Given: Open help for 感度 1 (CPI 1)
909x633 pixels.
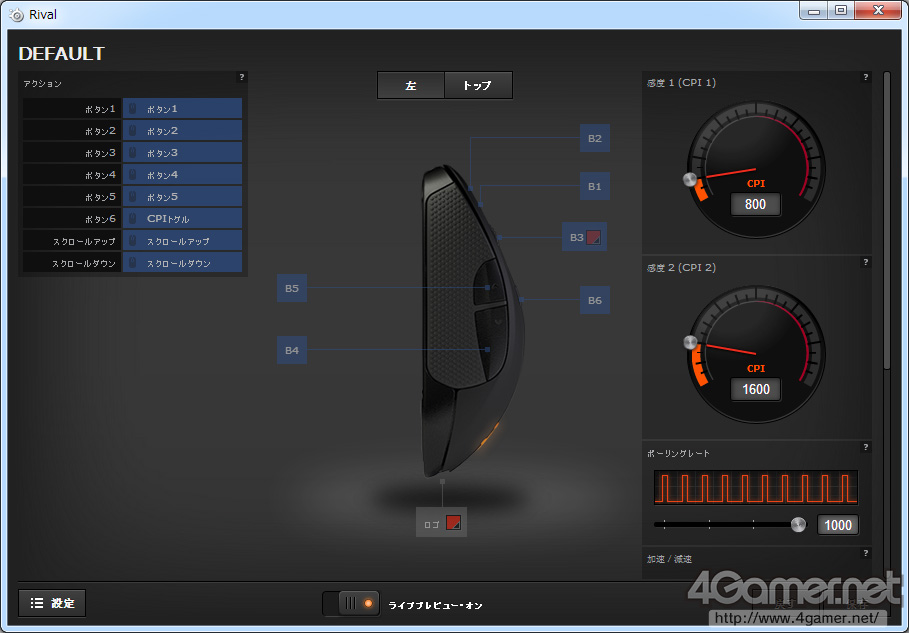Looking at the screenshot, I should coord(866,77).
